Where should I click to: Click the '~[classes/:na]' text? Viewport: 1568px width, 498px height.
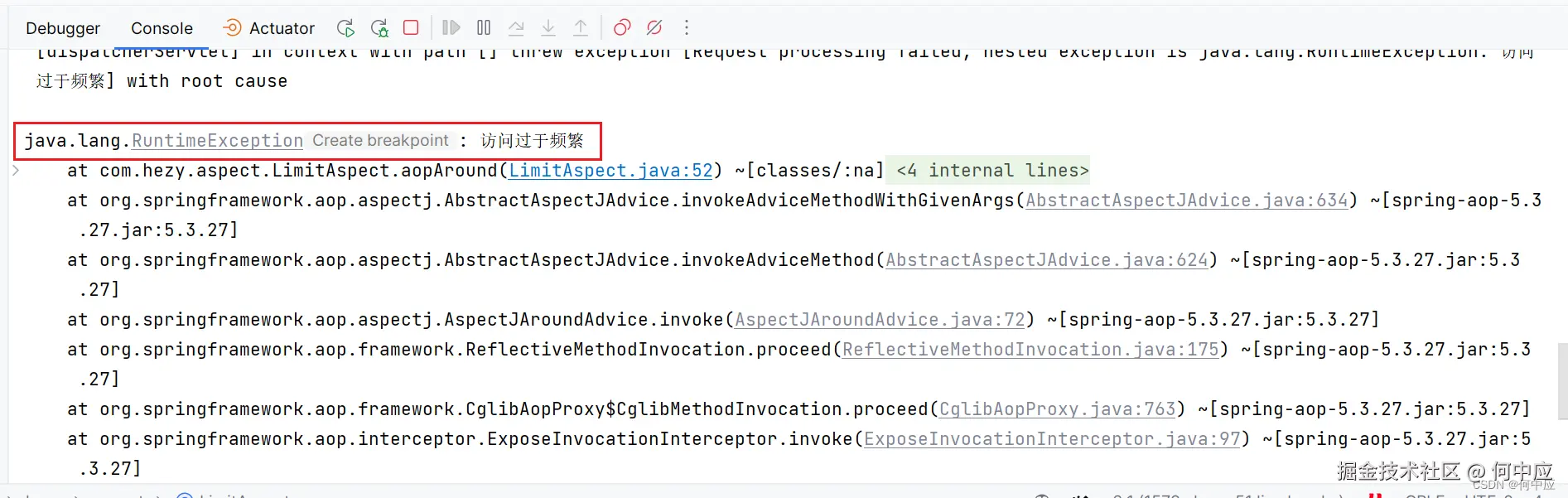(x=809, y=171)
